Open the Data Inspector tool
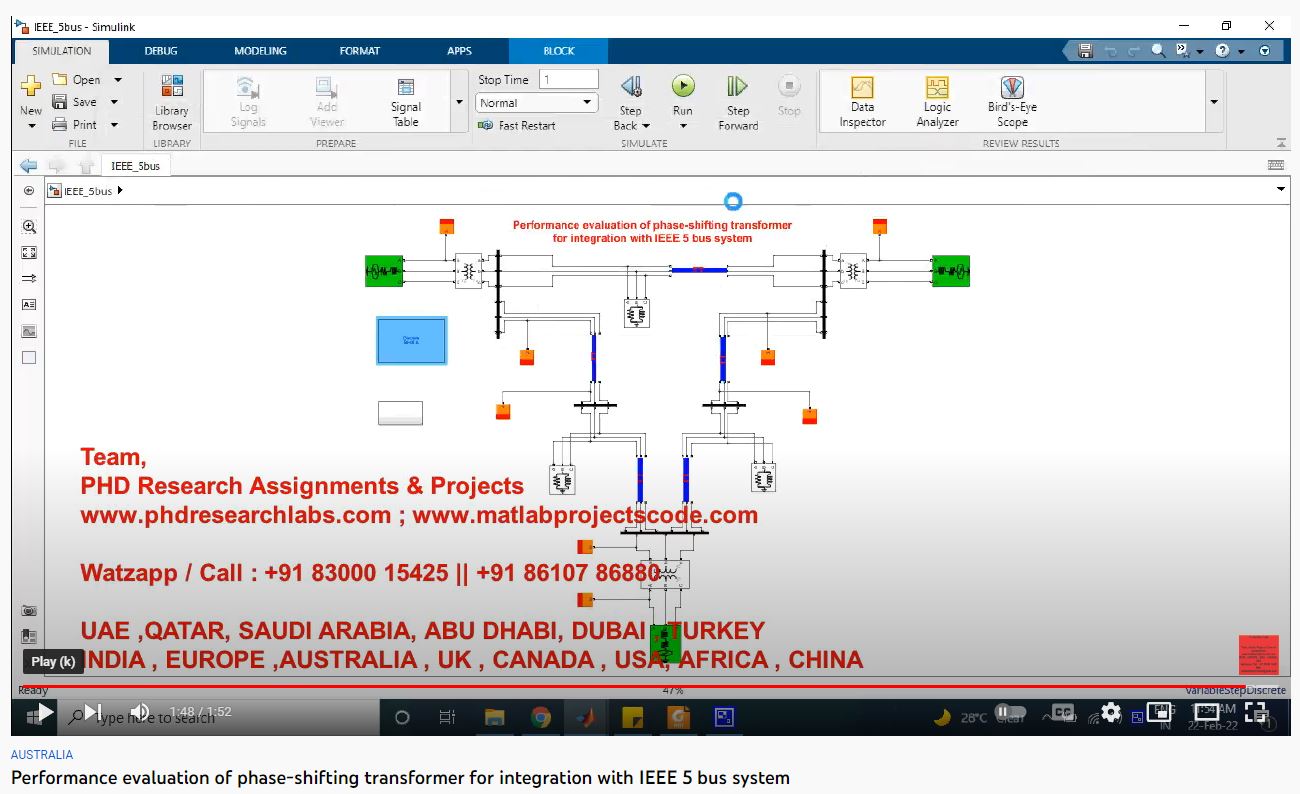The image size is (1300, 794). pos(862,102)
